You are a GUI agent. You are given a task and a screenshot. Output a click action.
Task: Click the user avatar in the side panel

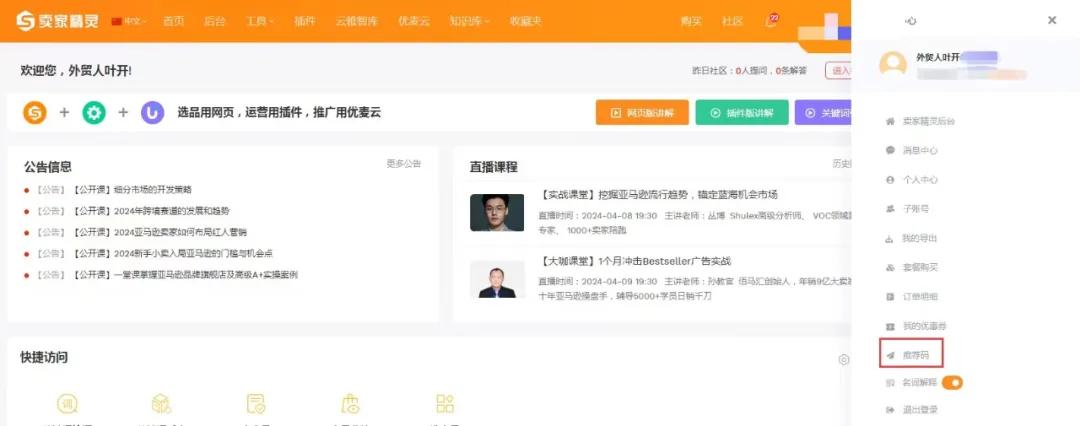tap(893, 64)
